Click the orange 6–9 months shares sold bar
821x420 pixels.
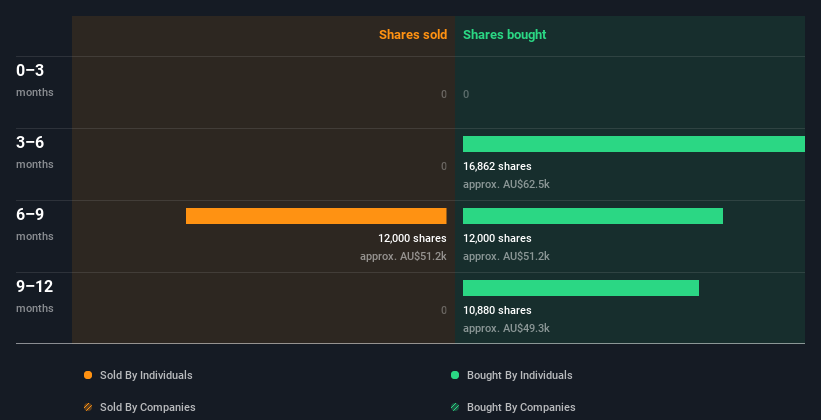pyautogui.click(x=316, y=216)
